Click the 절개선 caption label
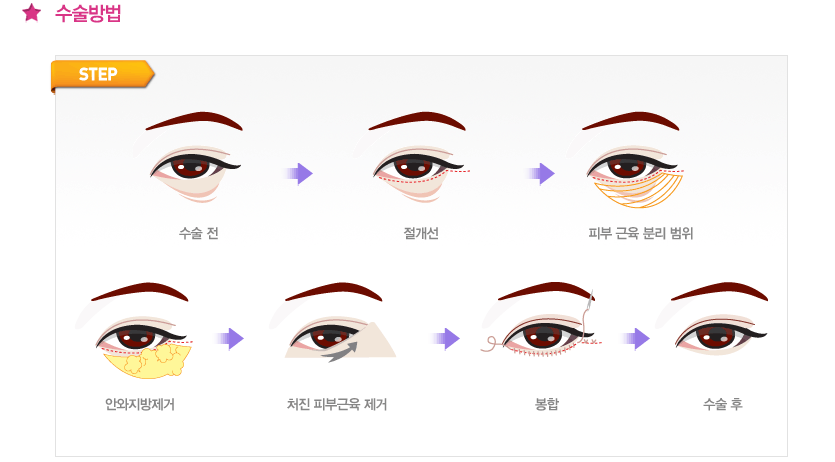The height and width of the screenshot is (462, 835). [421, 233]
